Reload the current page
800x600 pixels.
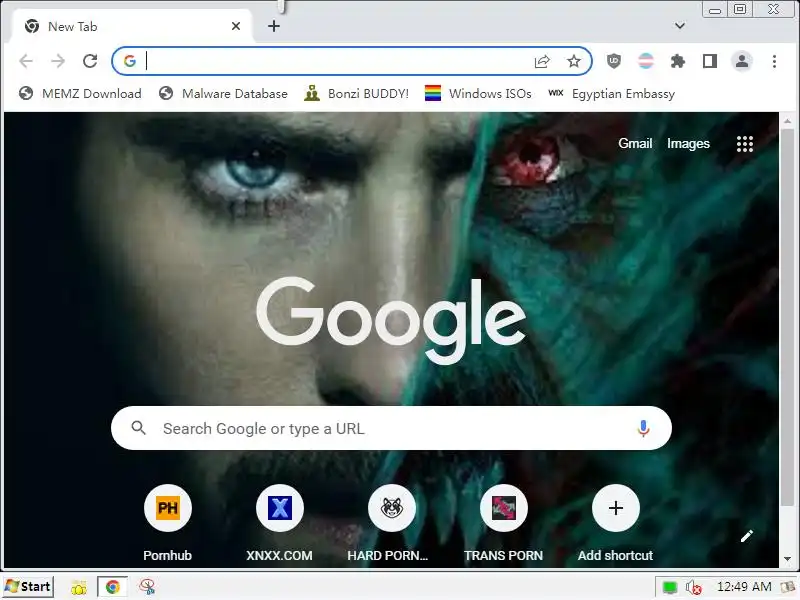coord(90,61)
